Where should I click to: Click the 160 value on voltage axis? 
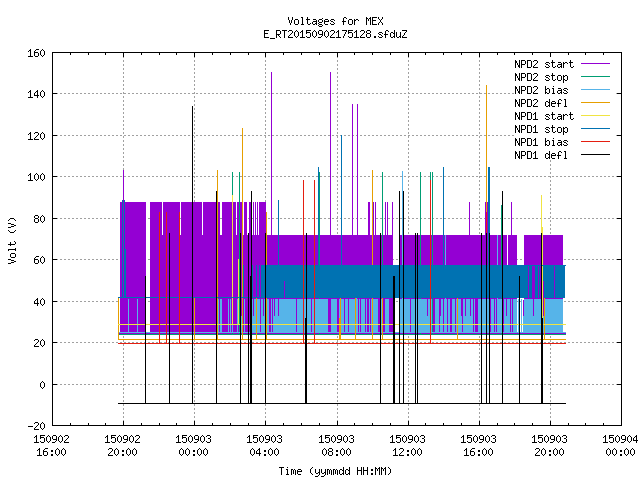[36, 53]
